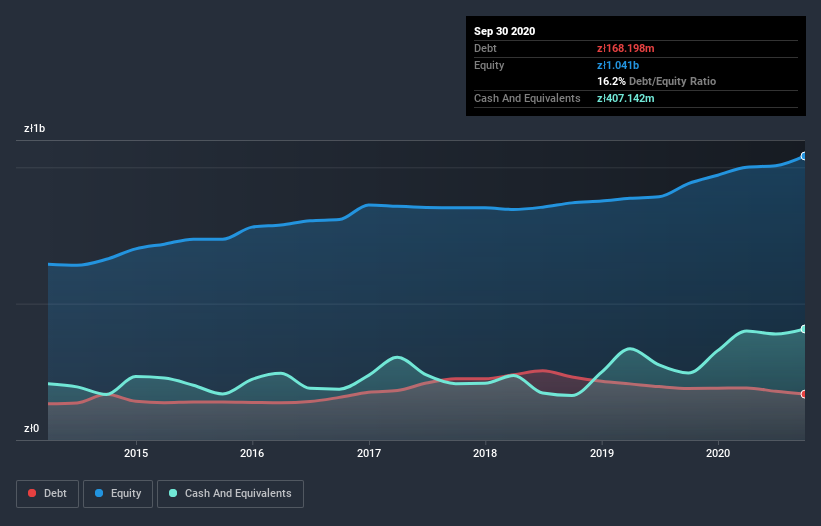821x526 pixels.
Task: Click the 2018 x-axis label
Action: [x=485, y=453]
